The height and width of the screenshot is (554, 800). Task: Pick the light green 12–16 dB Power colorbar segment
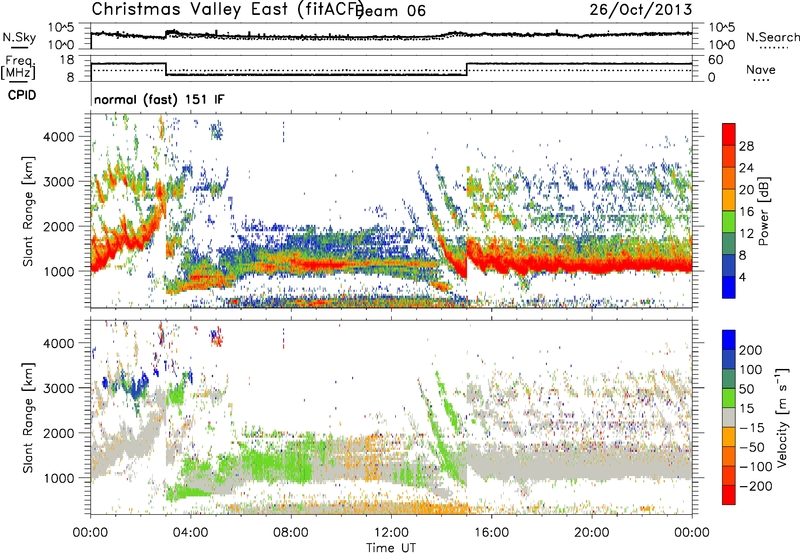tap(729, 222)
